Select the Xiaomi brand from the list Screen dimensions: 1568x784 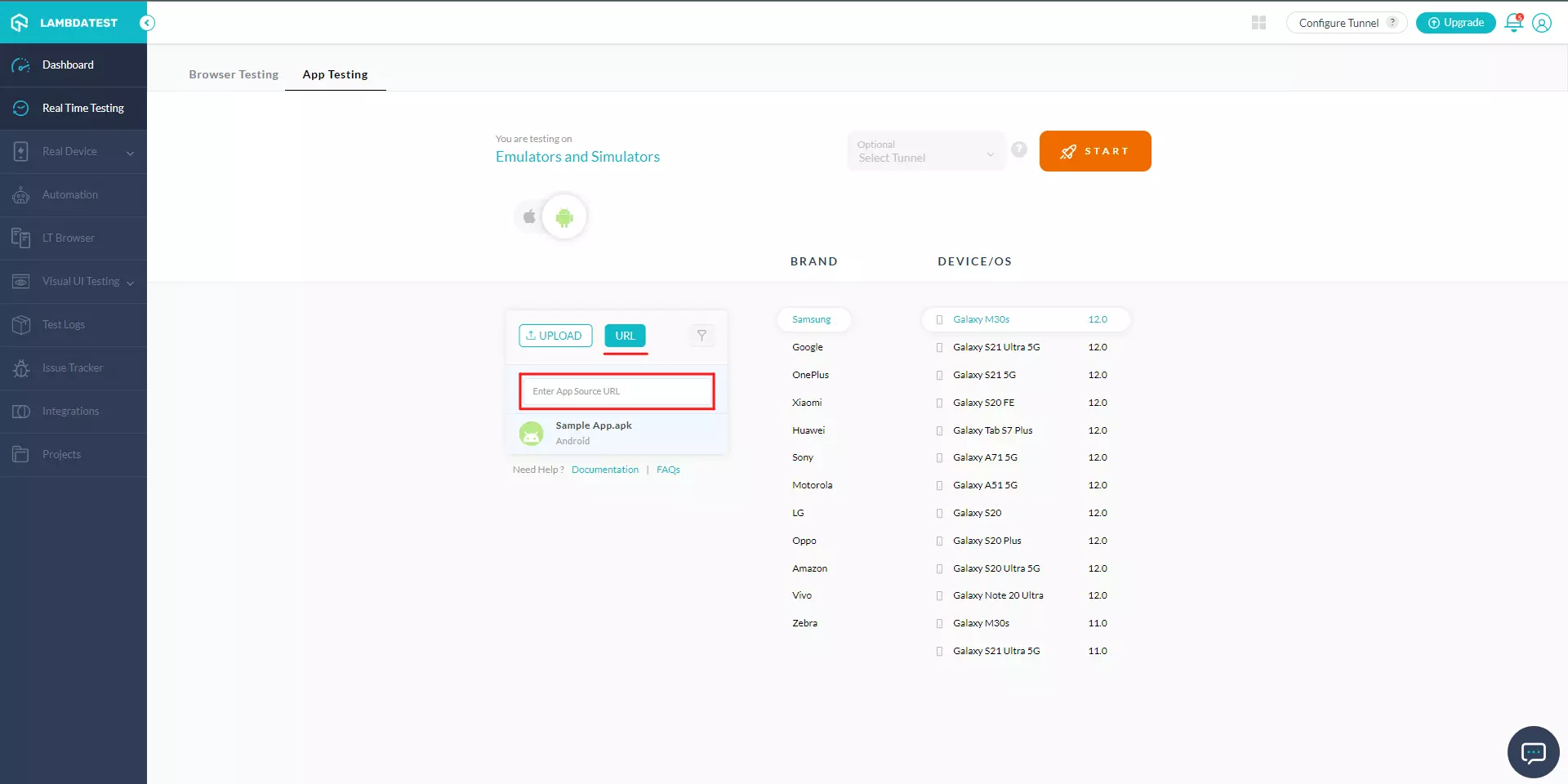(807, 402)
